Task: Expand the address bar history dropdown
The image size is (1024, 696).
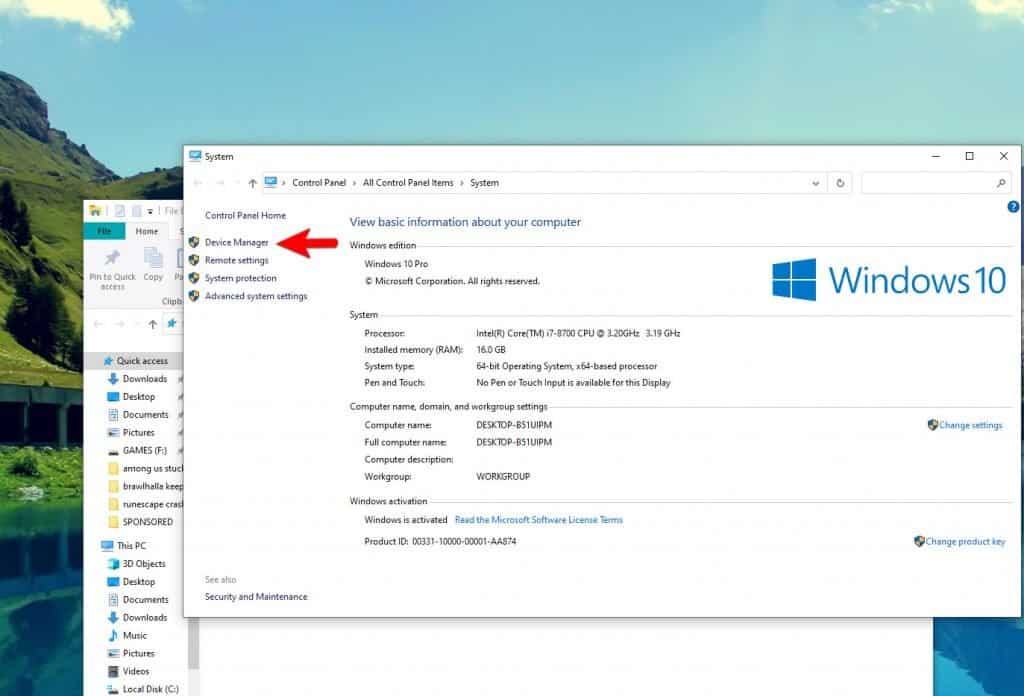Action: coord(816,183)
